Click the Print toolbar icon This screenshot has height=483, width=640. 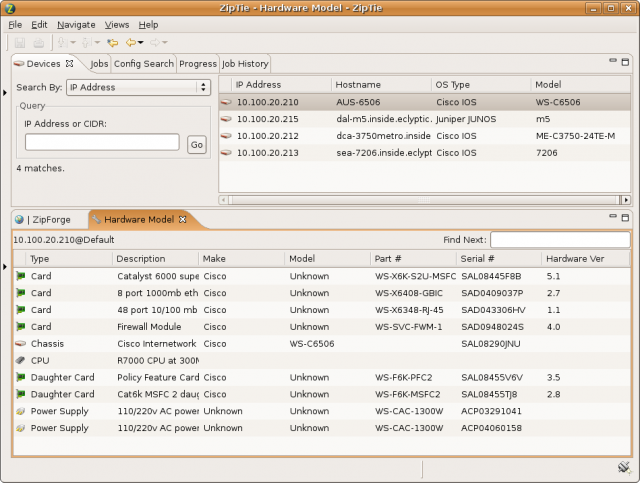39,42
